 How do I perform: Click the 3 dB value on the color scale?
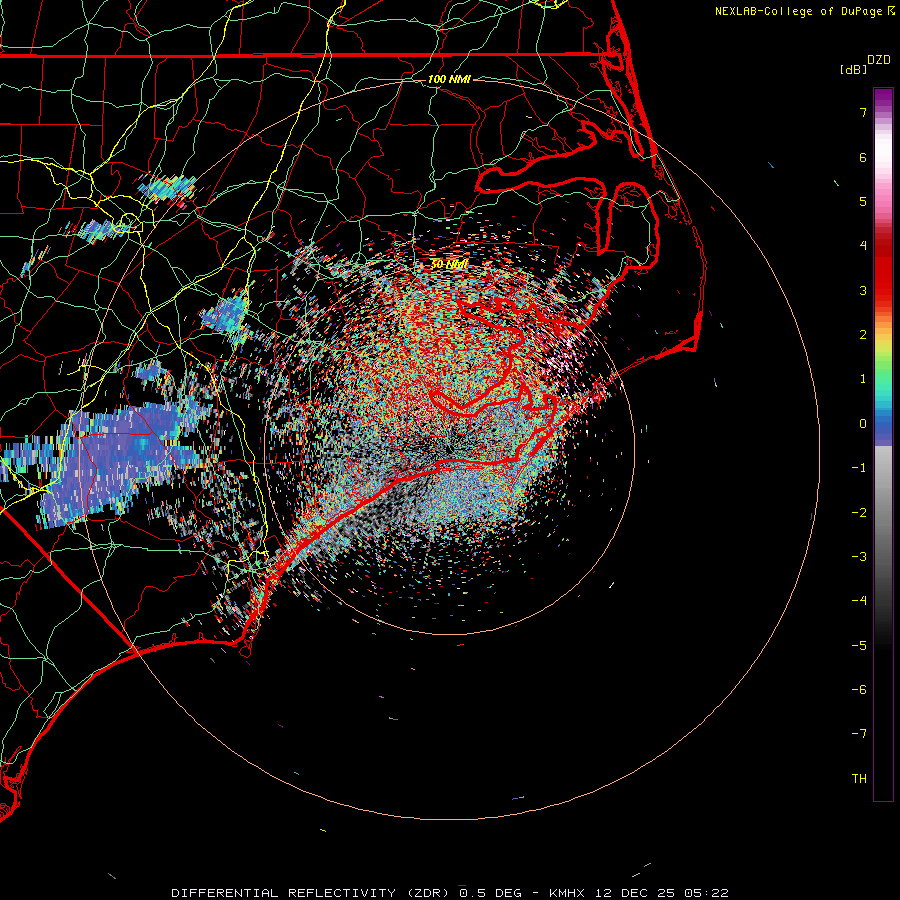pos(863,290)
